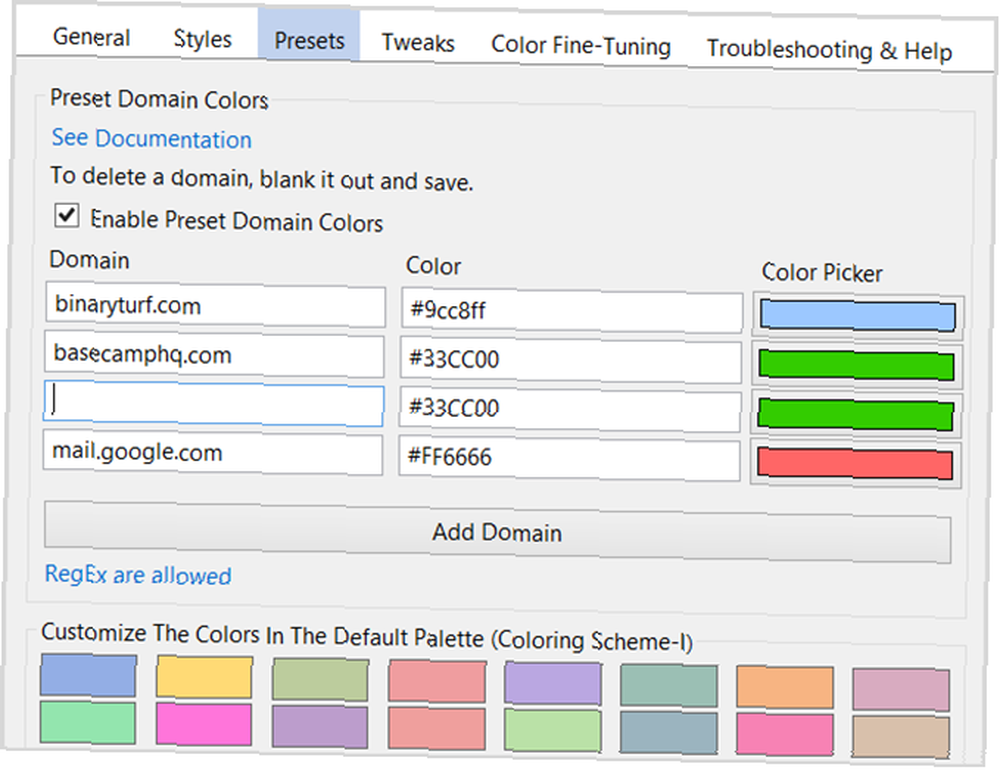Click the binaryturf.com domain field

click(216, 305)
